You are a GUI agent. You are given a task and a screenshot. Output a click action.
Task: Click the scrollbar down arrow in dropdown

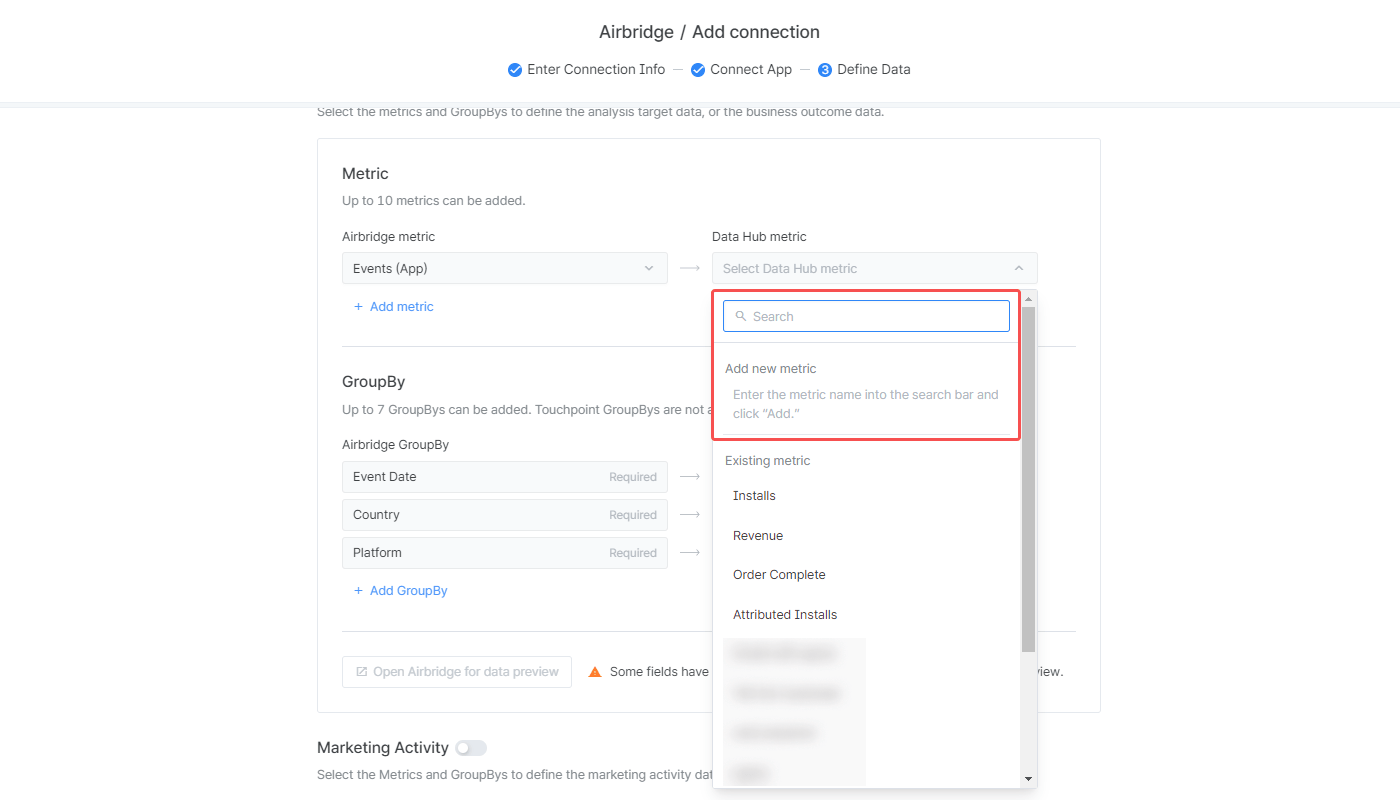[x=1028, y=779]
